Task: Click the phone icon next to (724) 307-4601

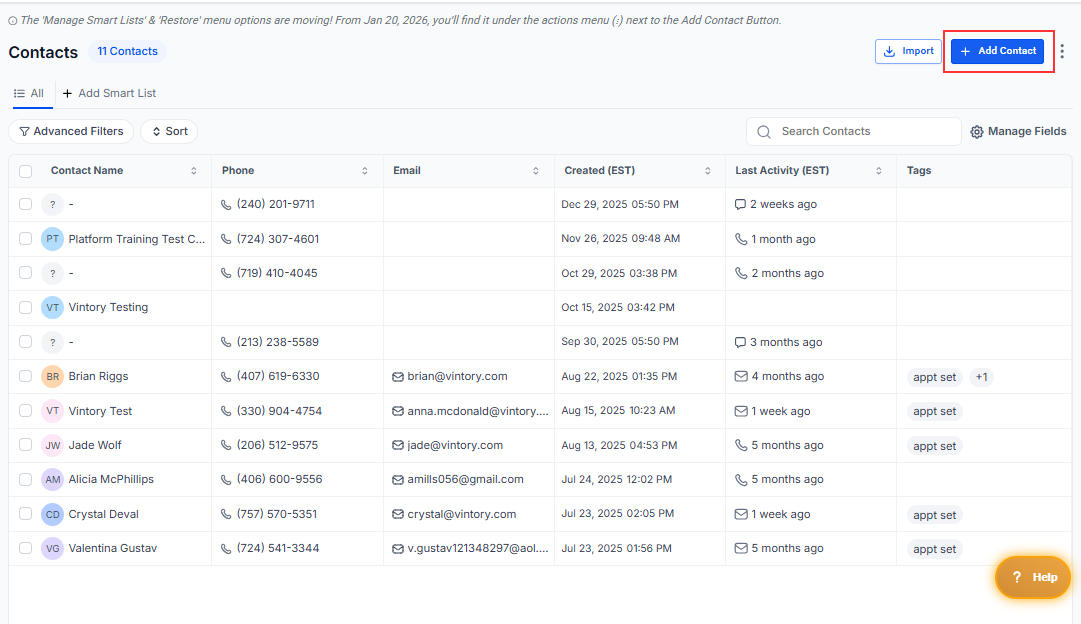Action: [x=226, y=239]
